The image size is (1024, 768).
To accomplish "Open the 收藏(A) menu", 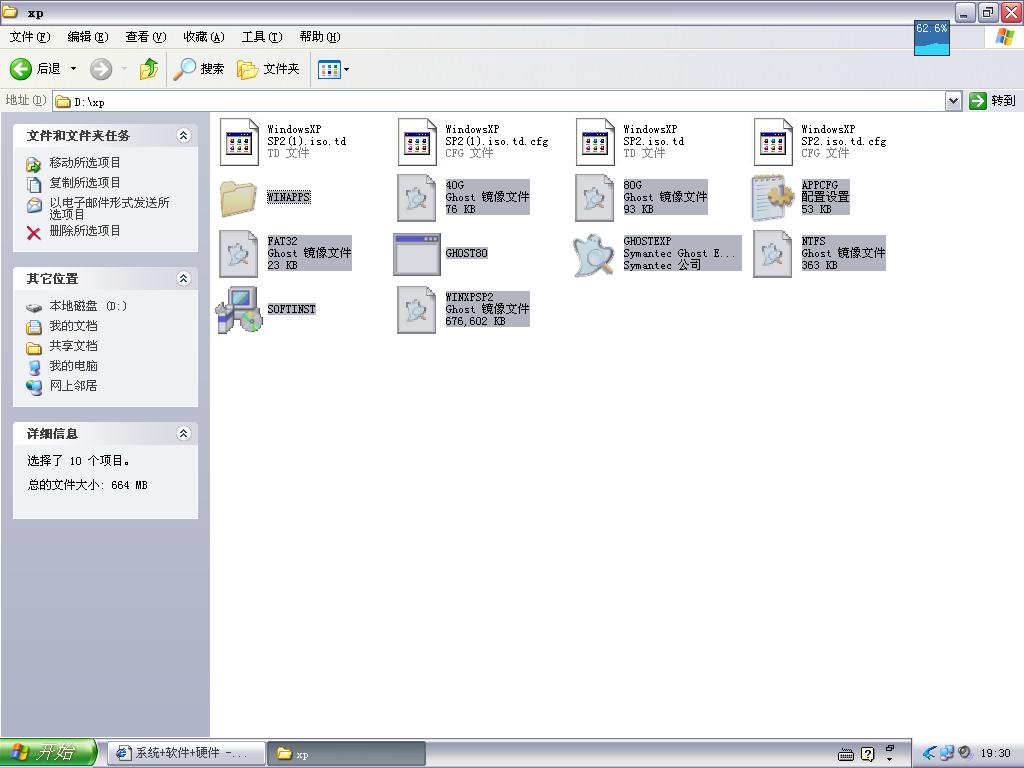I will [x=204, y=37].
